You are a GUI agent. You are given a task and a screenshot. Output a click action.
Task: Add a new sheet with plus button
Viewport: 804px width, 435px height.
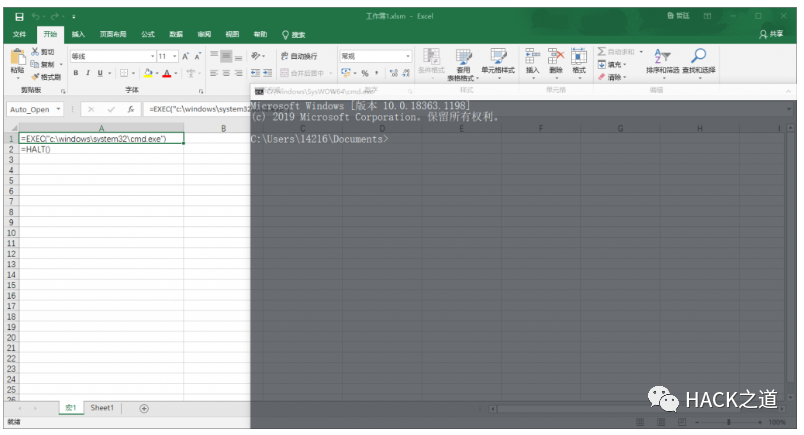tap(144, 408)
